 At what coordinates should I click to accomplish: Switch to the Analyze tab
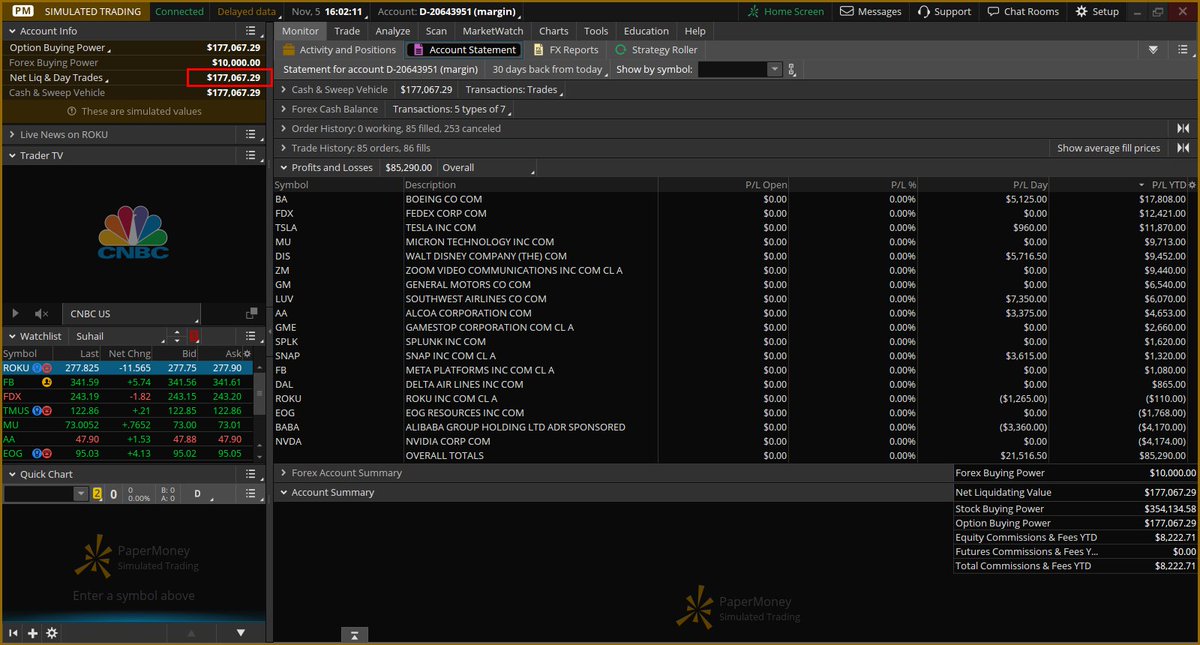click(393, 31)
